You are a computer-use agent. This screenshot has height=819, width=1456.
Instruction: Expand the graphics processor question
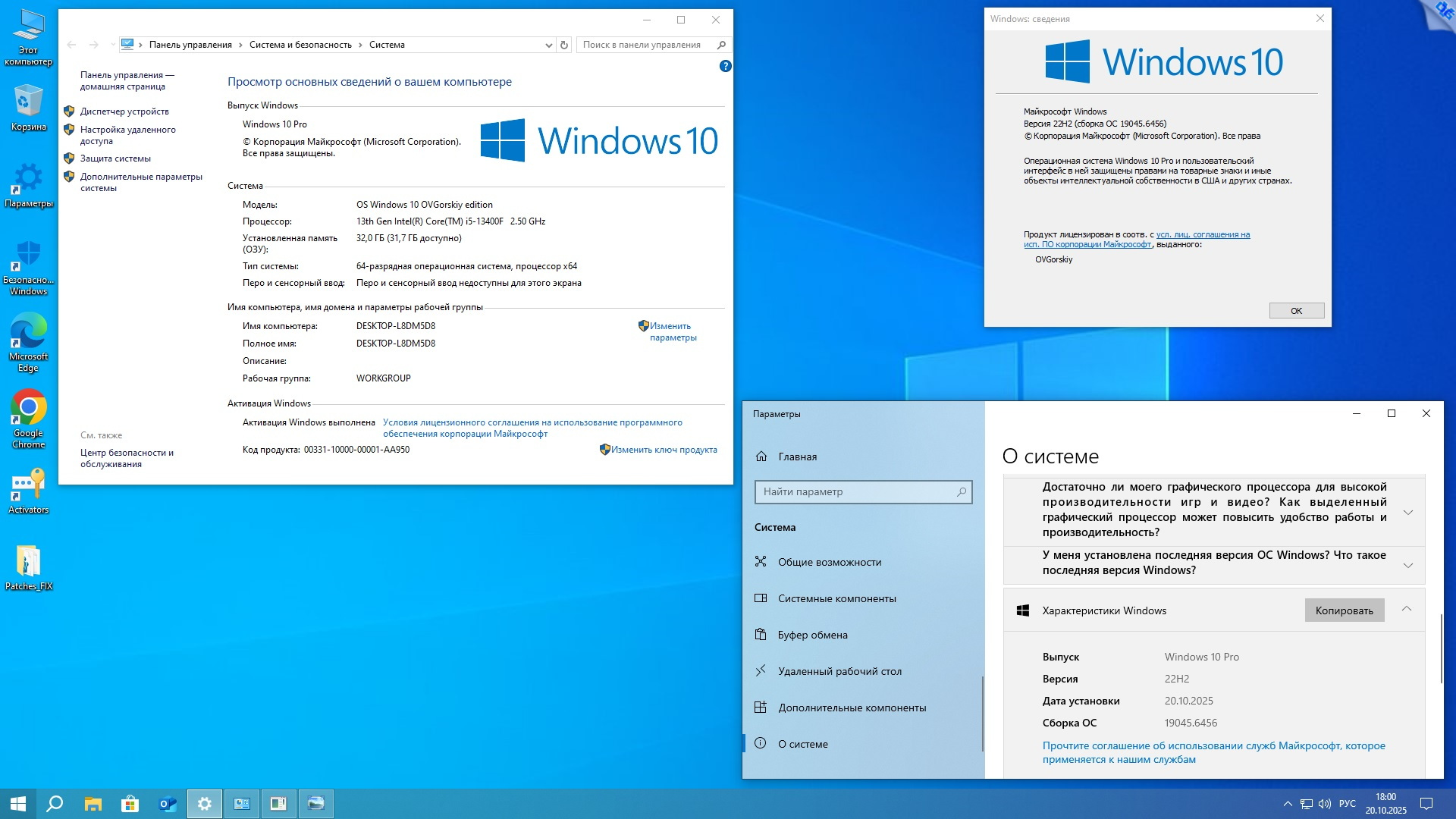click(x=1407, y=513)
